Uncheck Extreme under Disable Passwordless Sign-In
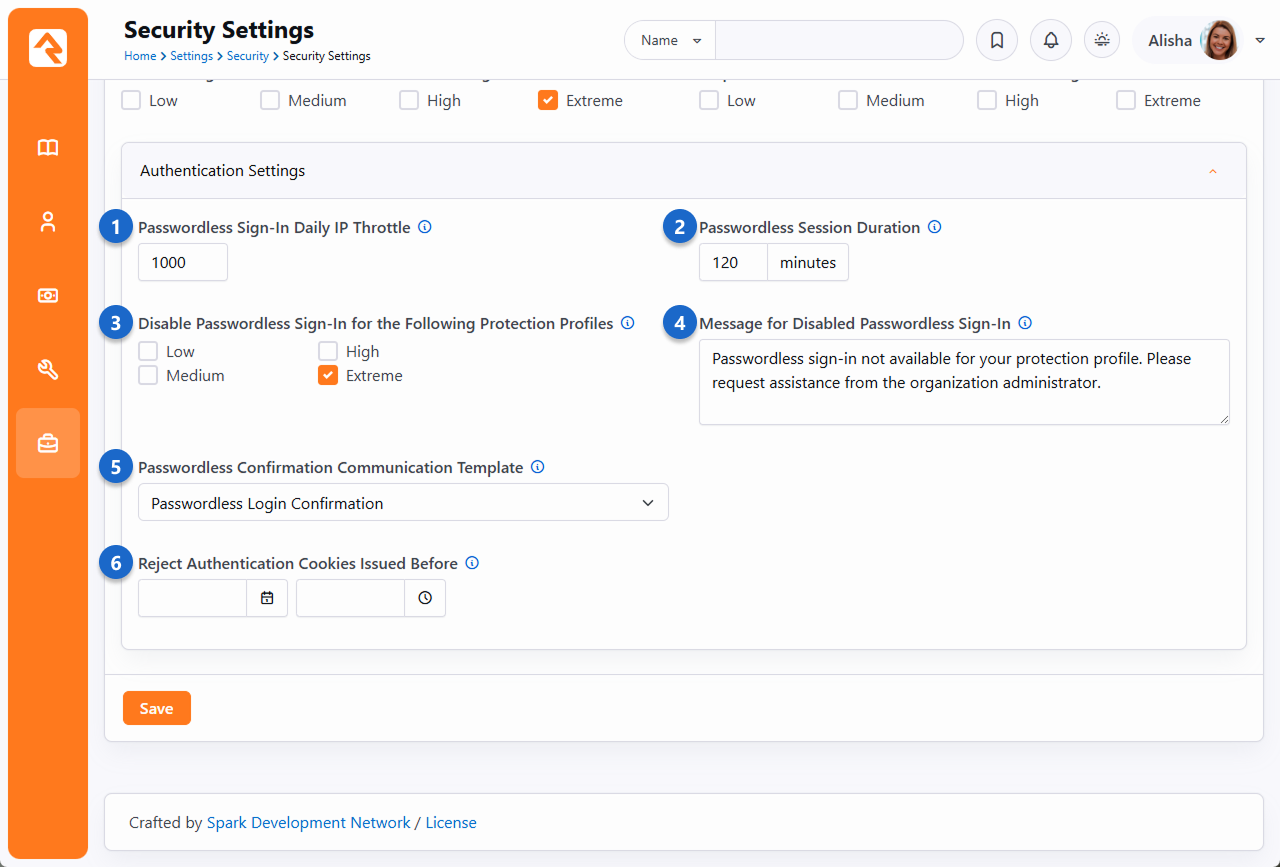 pyautogui.click(x=328, y=376)
